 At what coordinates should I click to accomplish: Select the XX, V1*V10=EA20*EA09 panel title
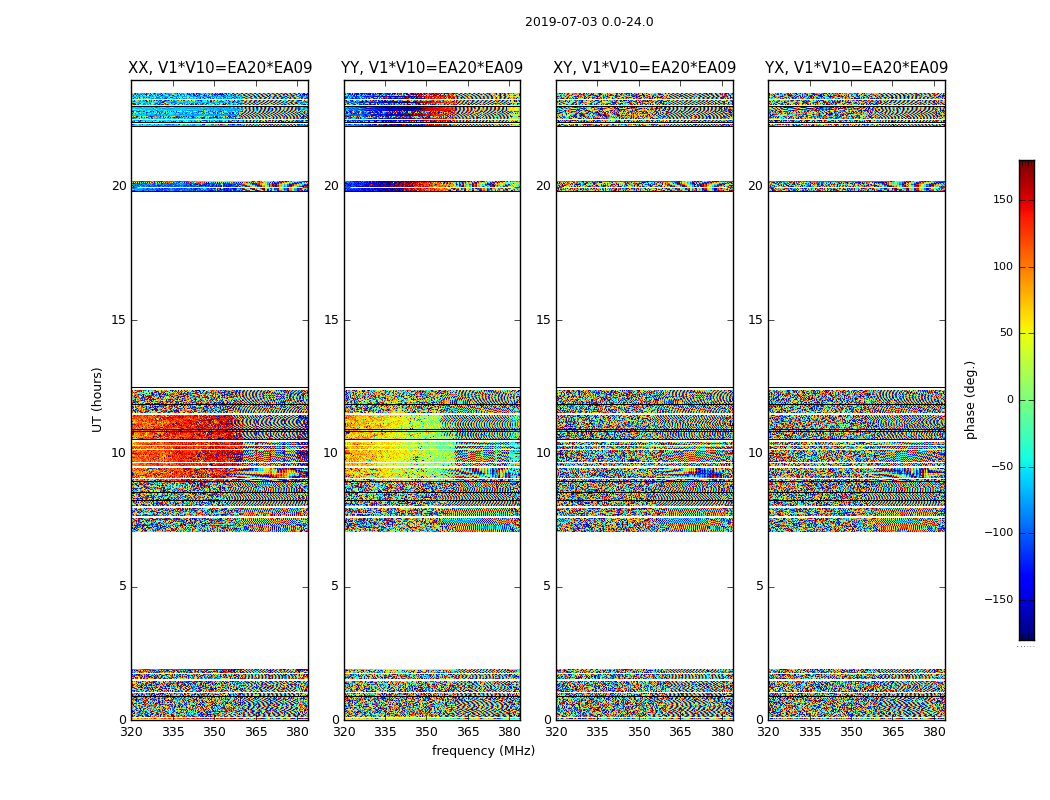pos(220,68)
